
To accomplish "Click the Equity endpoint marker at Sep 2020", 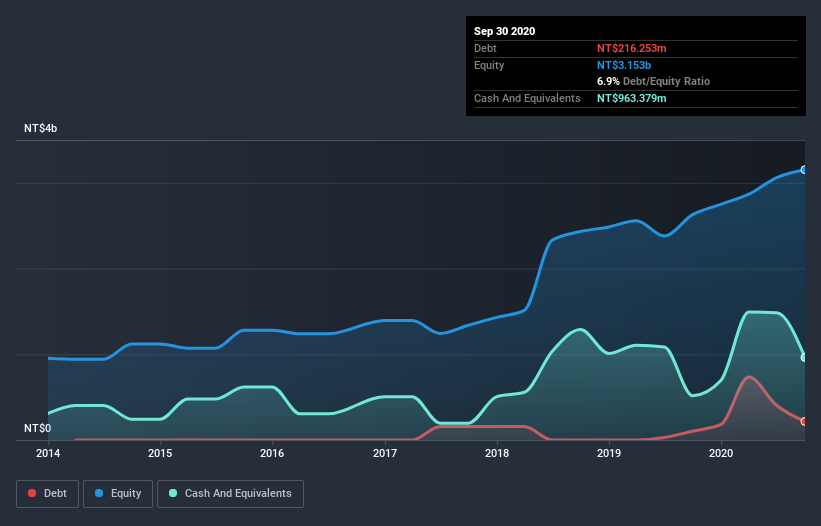I will (x=804, y=170).
